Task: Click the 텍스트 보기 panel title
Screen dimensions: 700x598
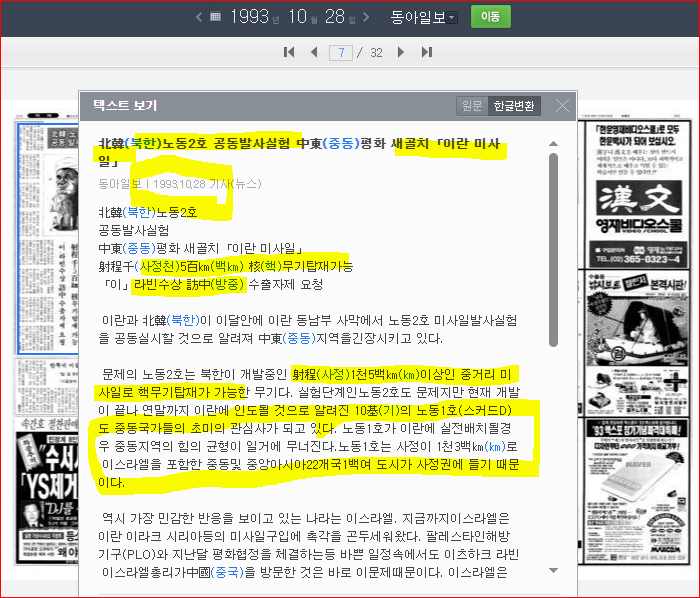Action: coord(125,105)
